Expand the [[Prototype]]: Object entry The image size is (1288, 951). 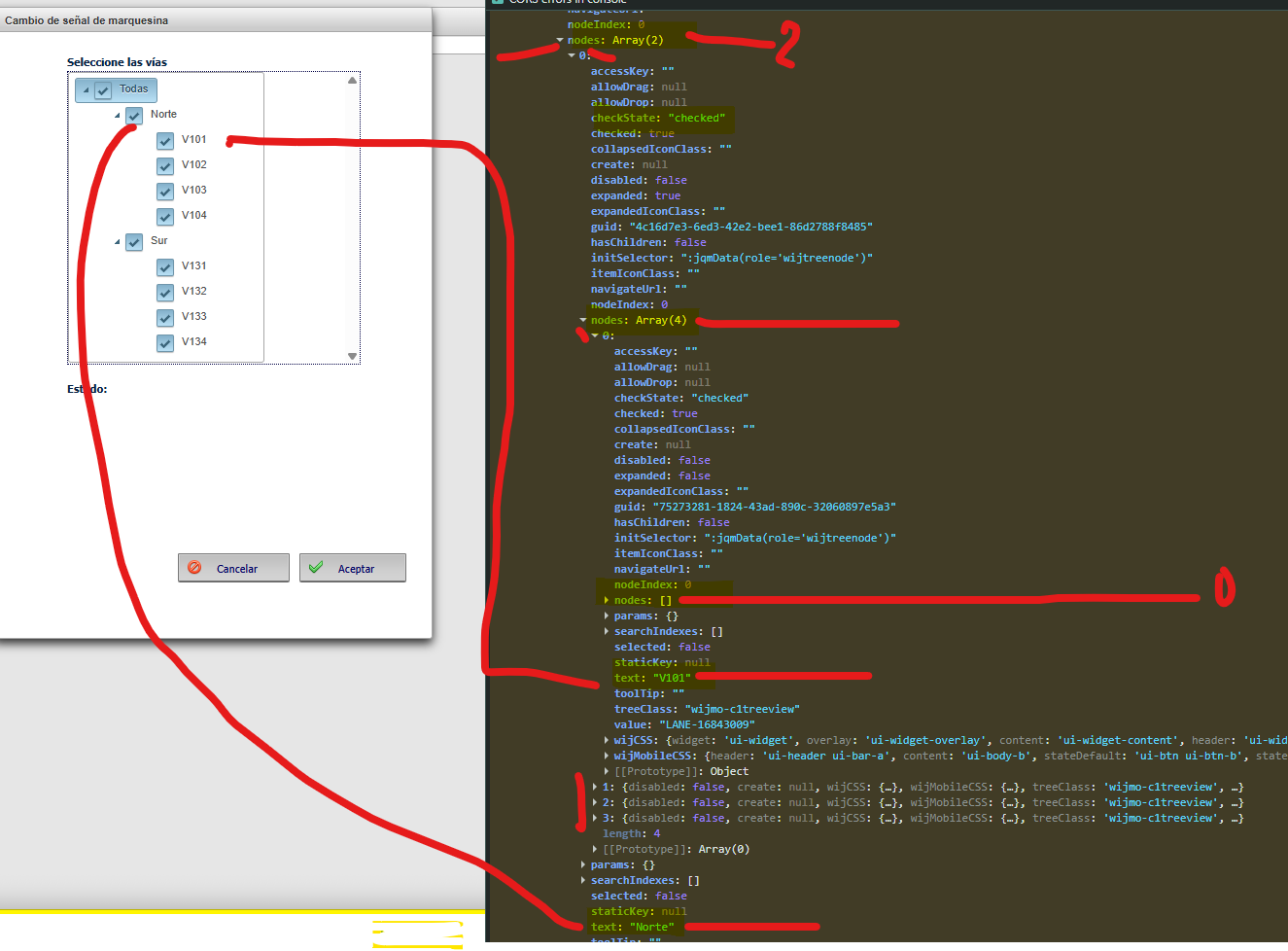[x=607, y=771]
